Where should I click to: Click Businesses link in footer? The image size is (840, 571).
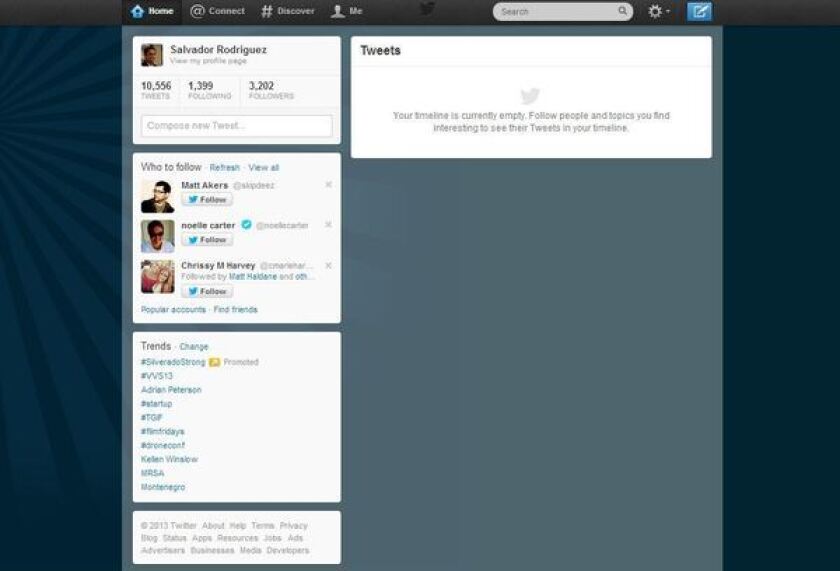point(212,551)
